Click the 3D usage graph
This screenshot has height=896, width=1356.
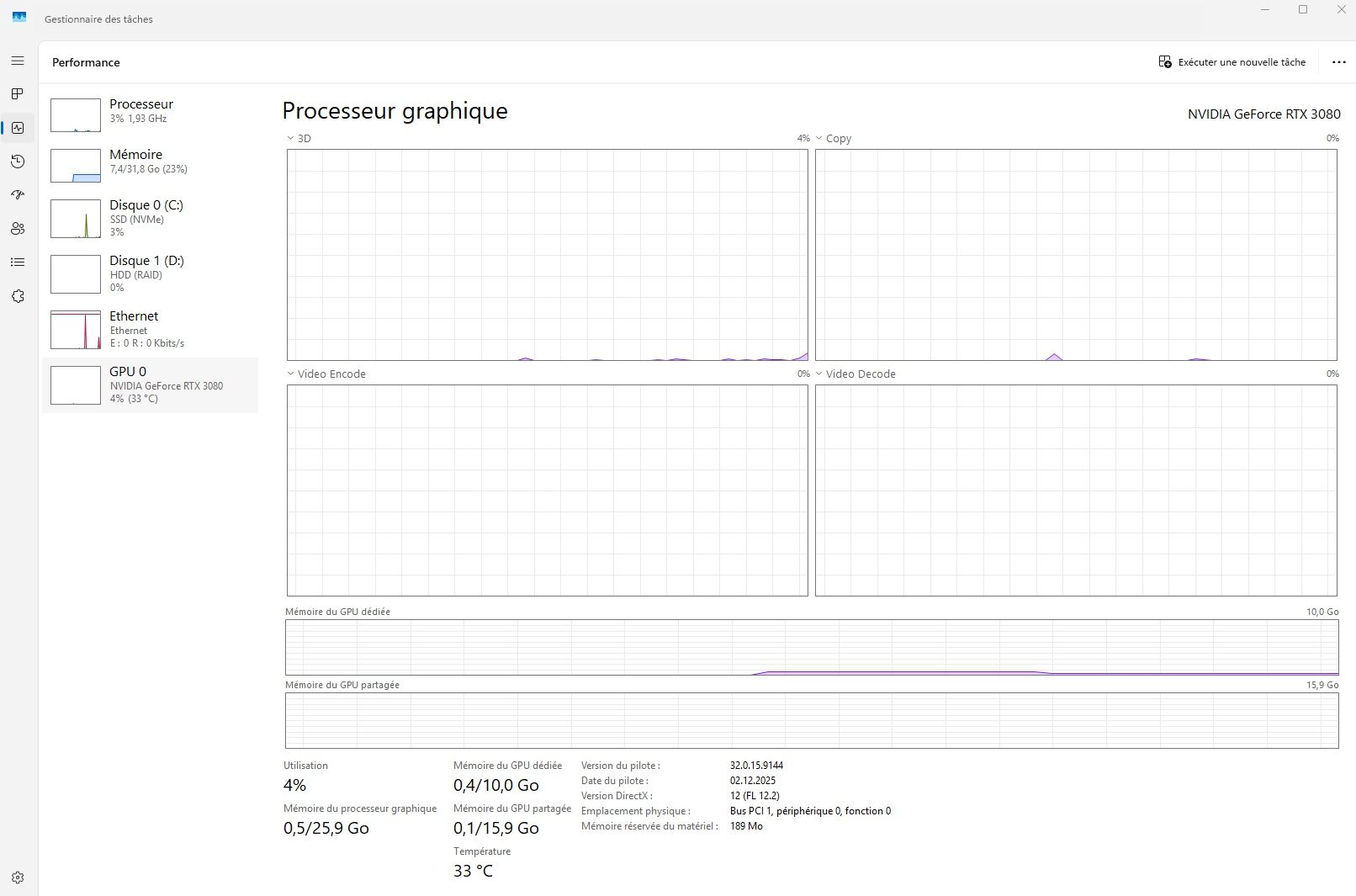[x=547, y=255]
